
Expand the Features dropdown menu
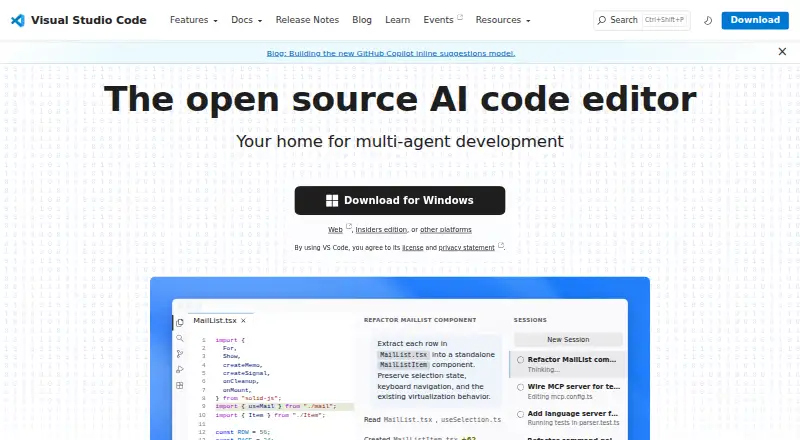[193, 20]
